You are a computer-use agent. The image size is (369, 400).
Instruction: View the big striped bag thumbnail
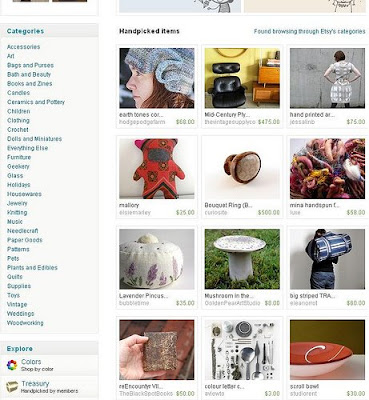point(327,259)
